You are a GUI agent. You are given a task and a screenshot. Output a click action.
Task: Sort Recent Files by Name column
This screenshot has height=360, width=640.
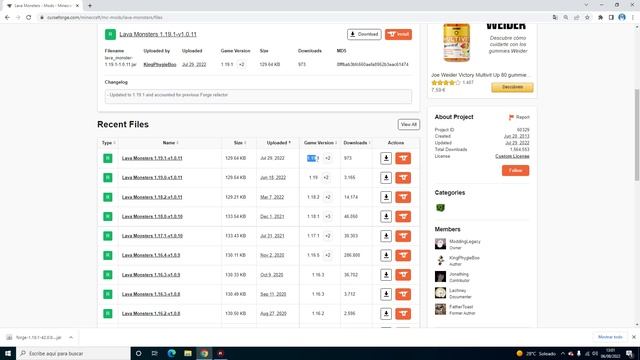(x=170, y=143)
